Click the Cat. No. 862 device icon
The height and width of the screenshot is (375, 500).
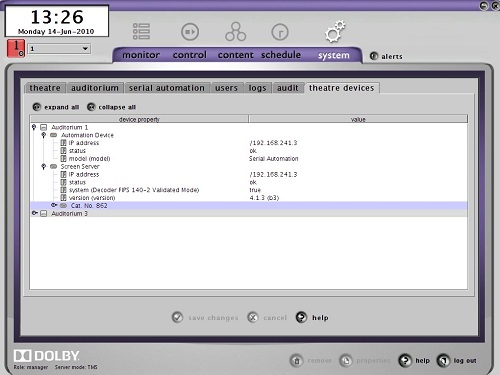coord(63,205)
